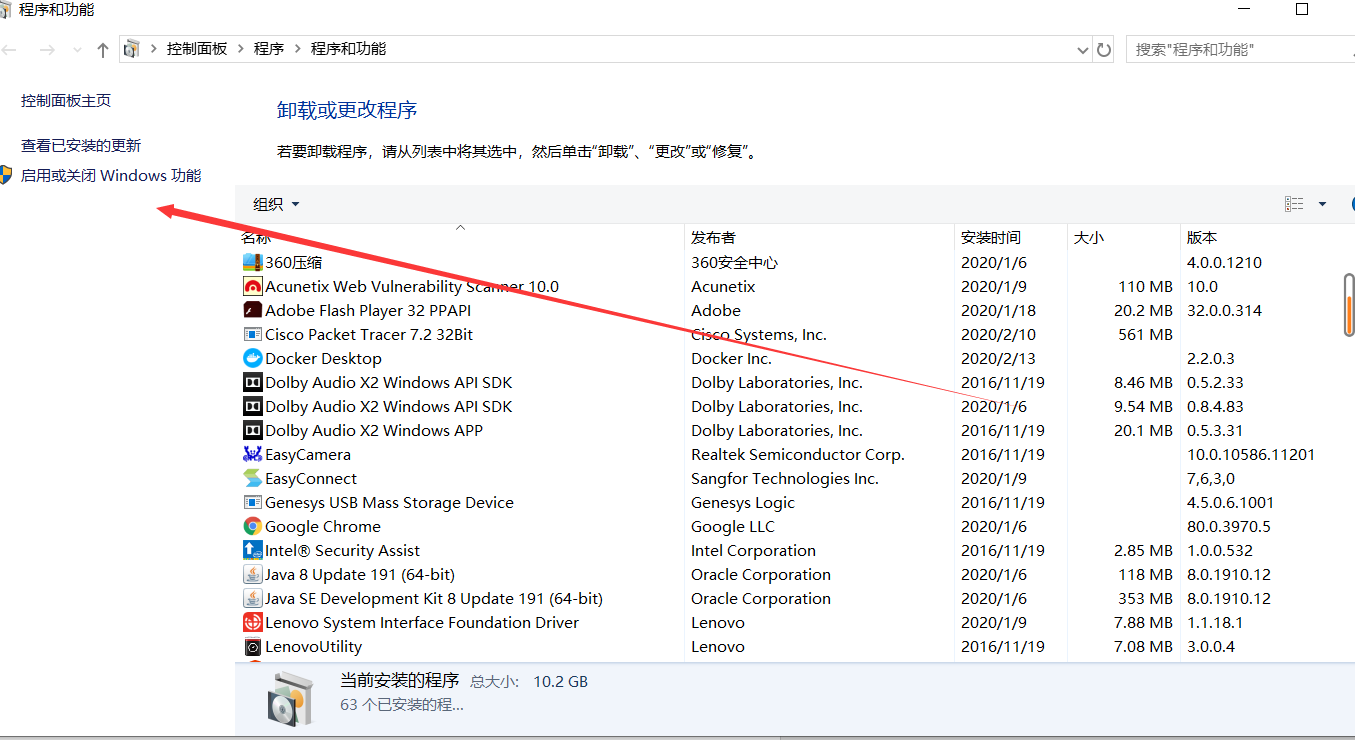Click the back navigation arrow
The height and width of the screenshot is (740, 1355).
point(10,49)
